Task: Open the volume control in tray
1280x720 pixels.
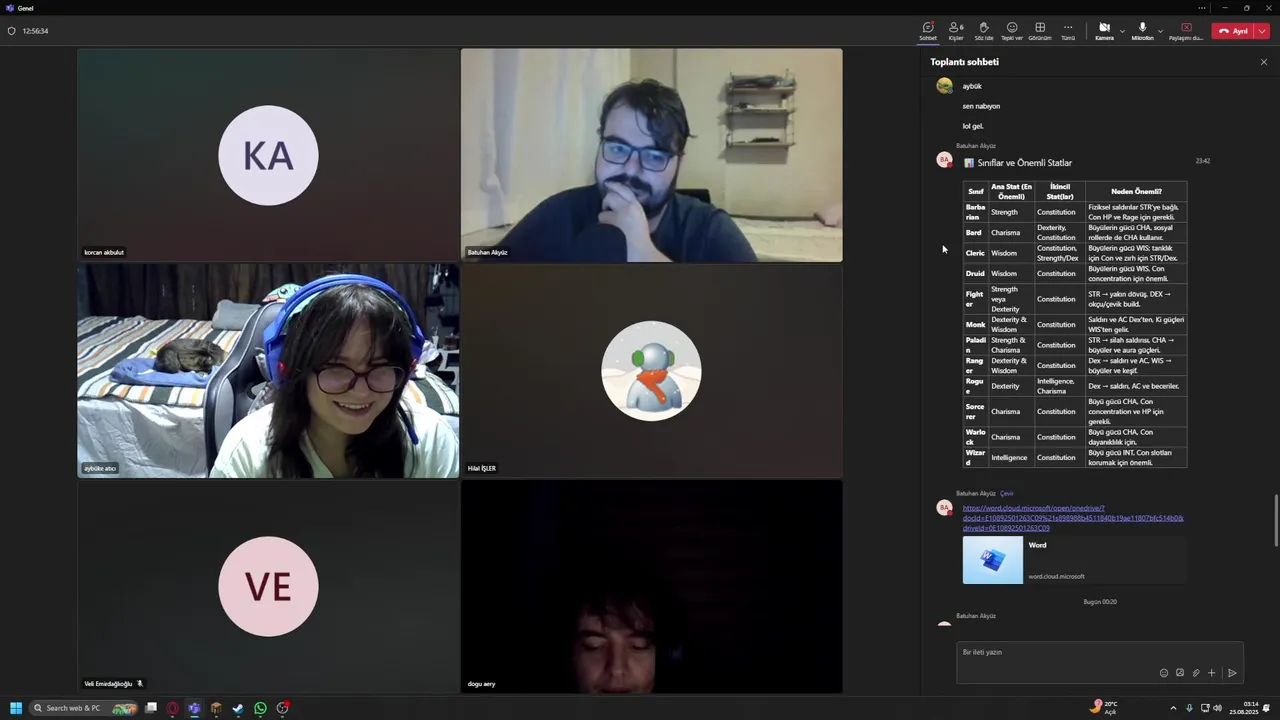Action: tap(1217, 708)
